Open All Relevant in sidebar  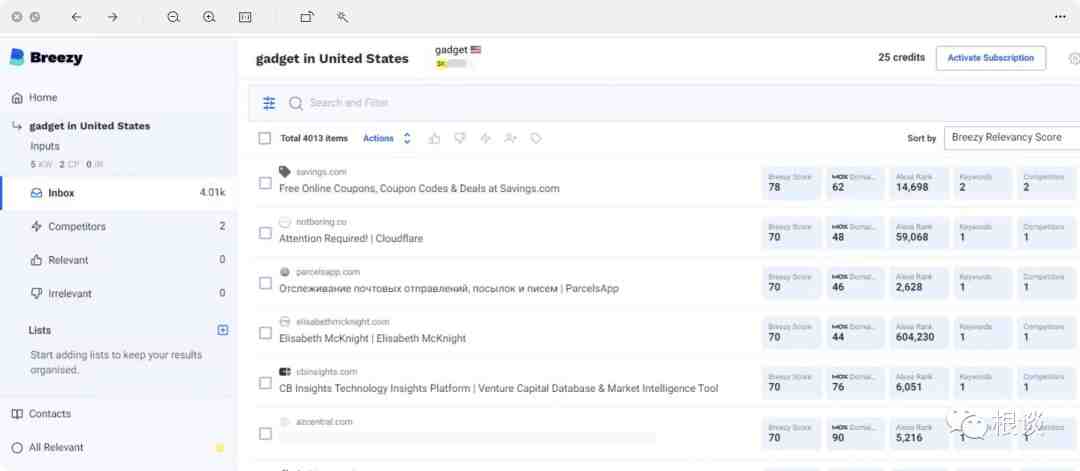[56, 448]
